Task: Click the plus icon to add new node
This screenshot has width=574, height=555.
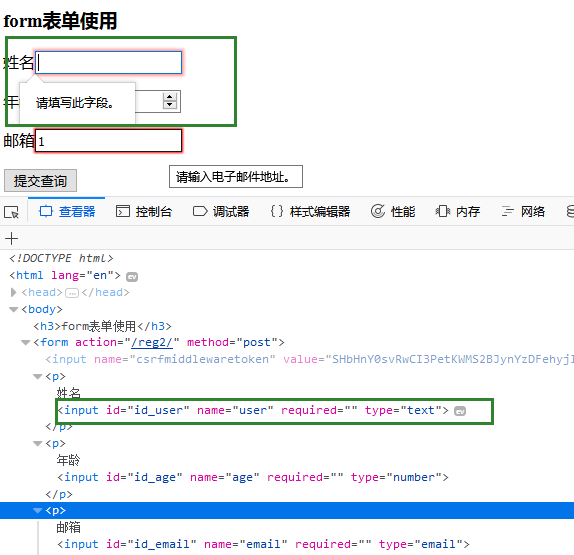Action: point(11,238)
